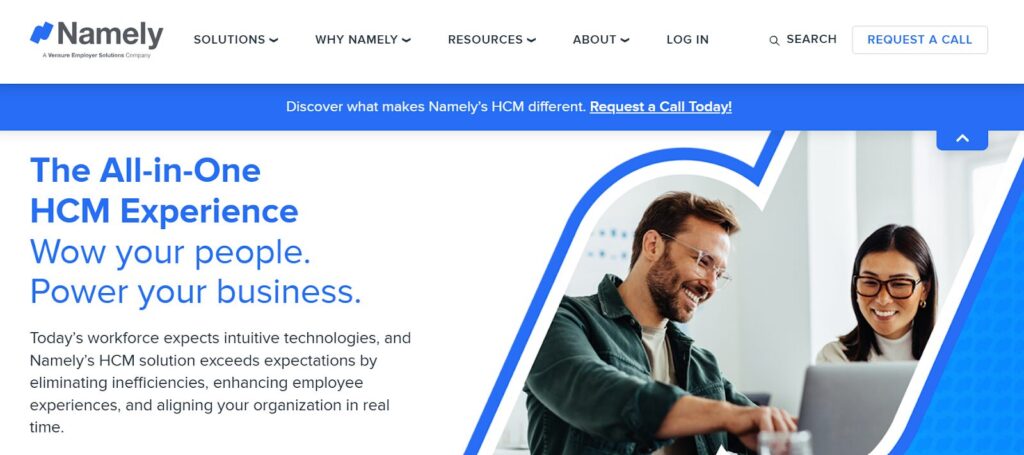Click the Namely logo icon
This screenshot has width=1024, height=455.
coord(41,33)
